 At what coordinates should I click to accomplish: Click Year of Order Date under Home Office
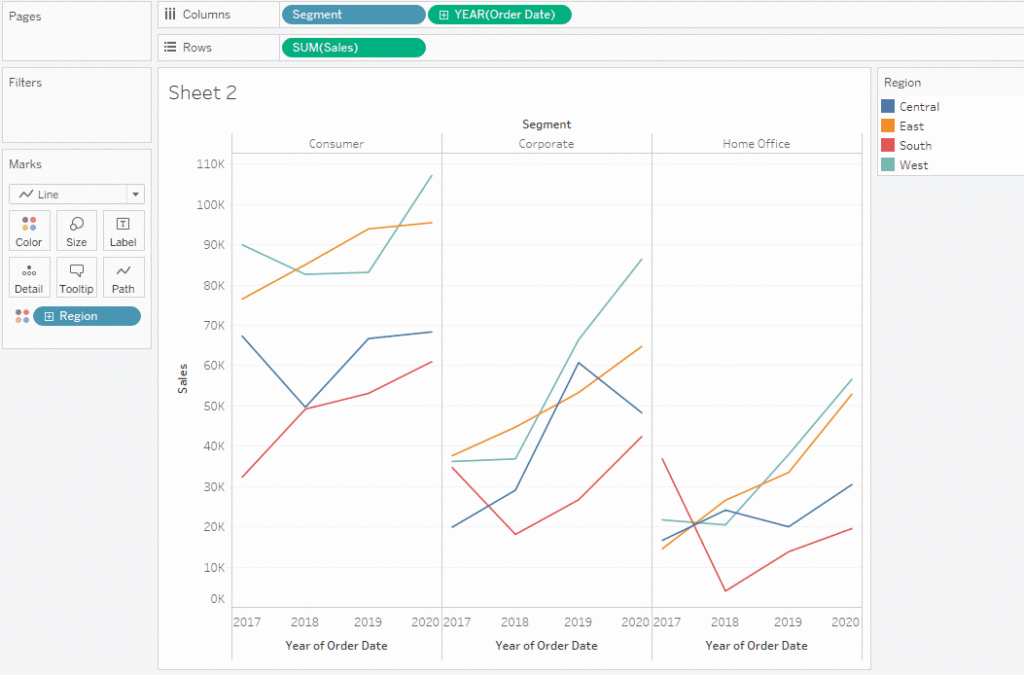pyautogui.click(x=756, y=646)
